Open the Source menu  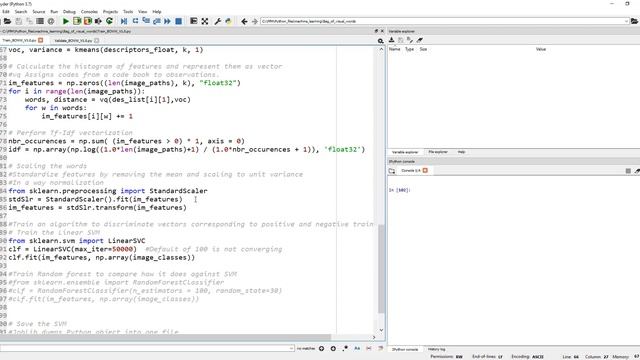click(x=39, y=12)
